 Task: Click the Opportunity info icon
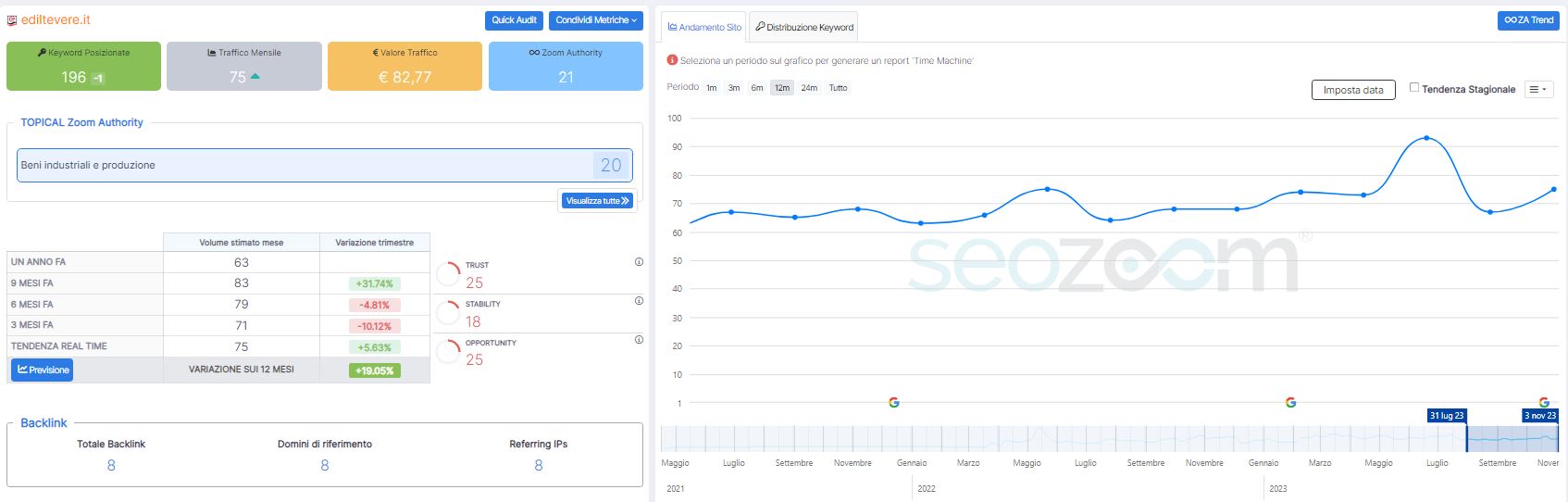tap(639, 340)
